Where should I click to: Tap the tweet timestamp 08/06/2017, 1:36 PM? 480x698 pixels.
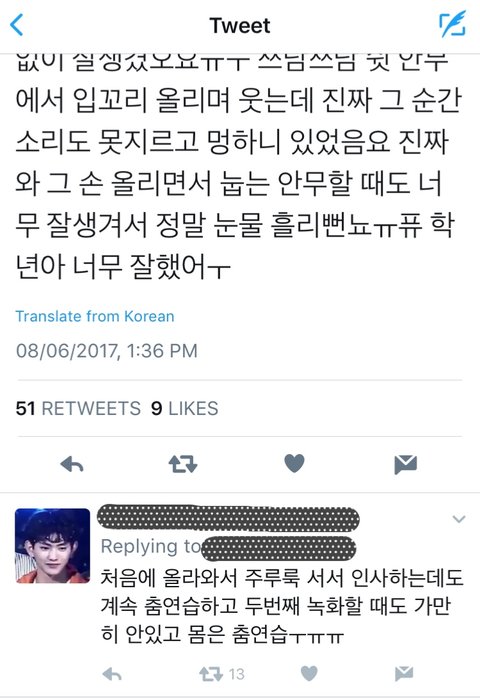click(106, 351)
